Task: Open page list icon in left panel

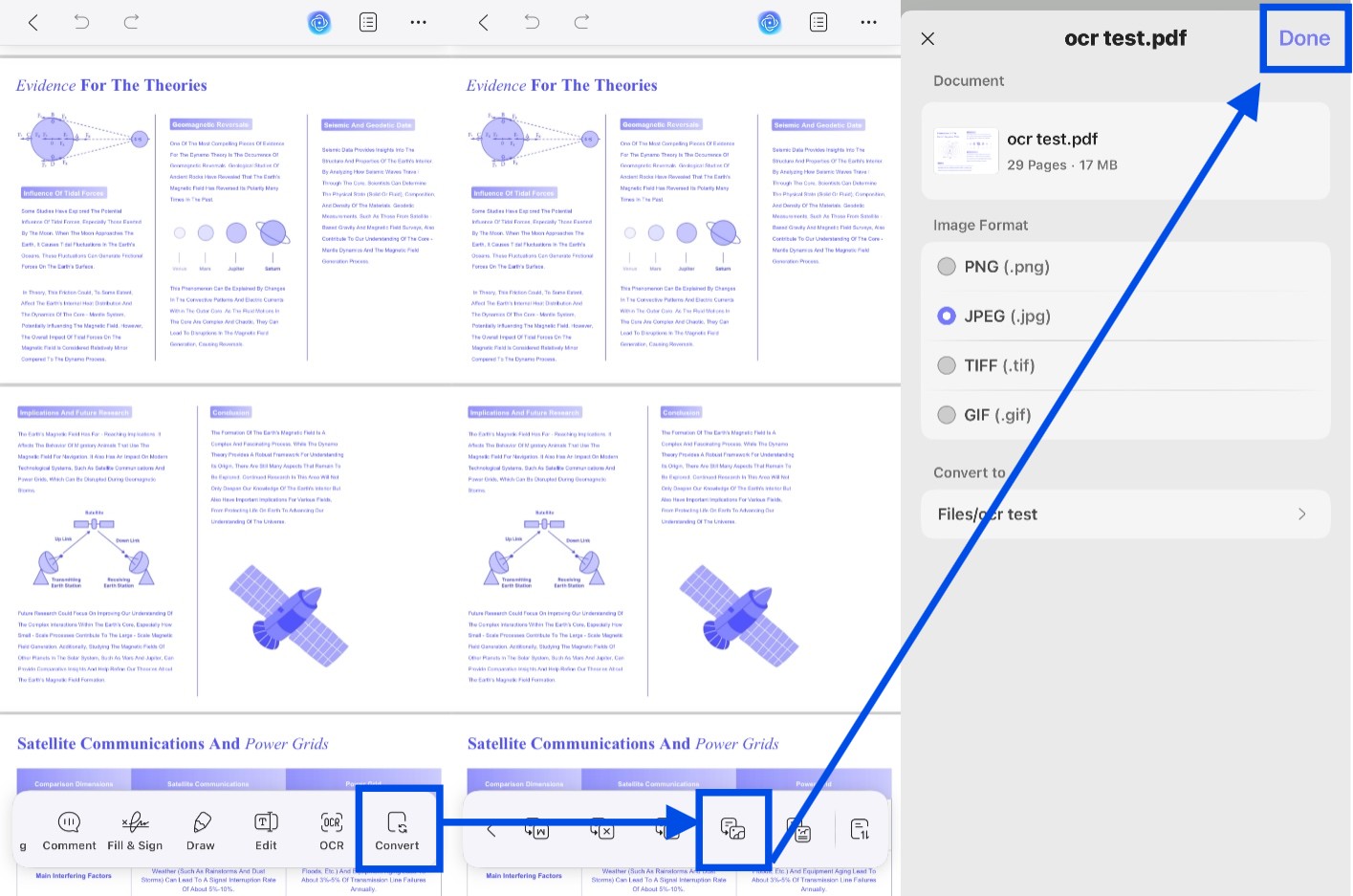Action: pyautogui.click(x=368, y=22)
